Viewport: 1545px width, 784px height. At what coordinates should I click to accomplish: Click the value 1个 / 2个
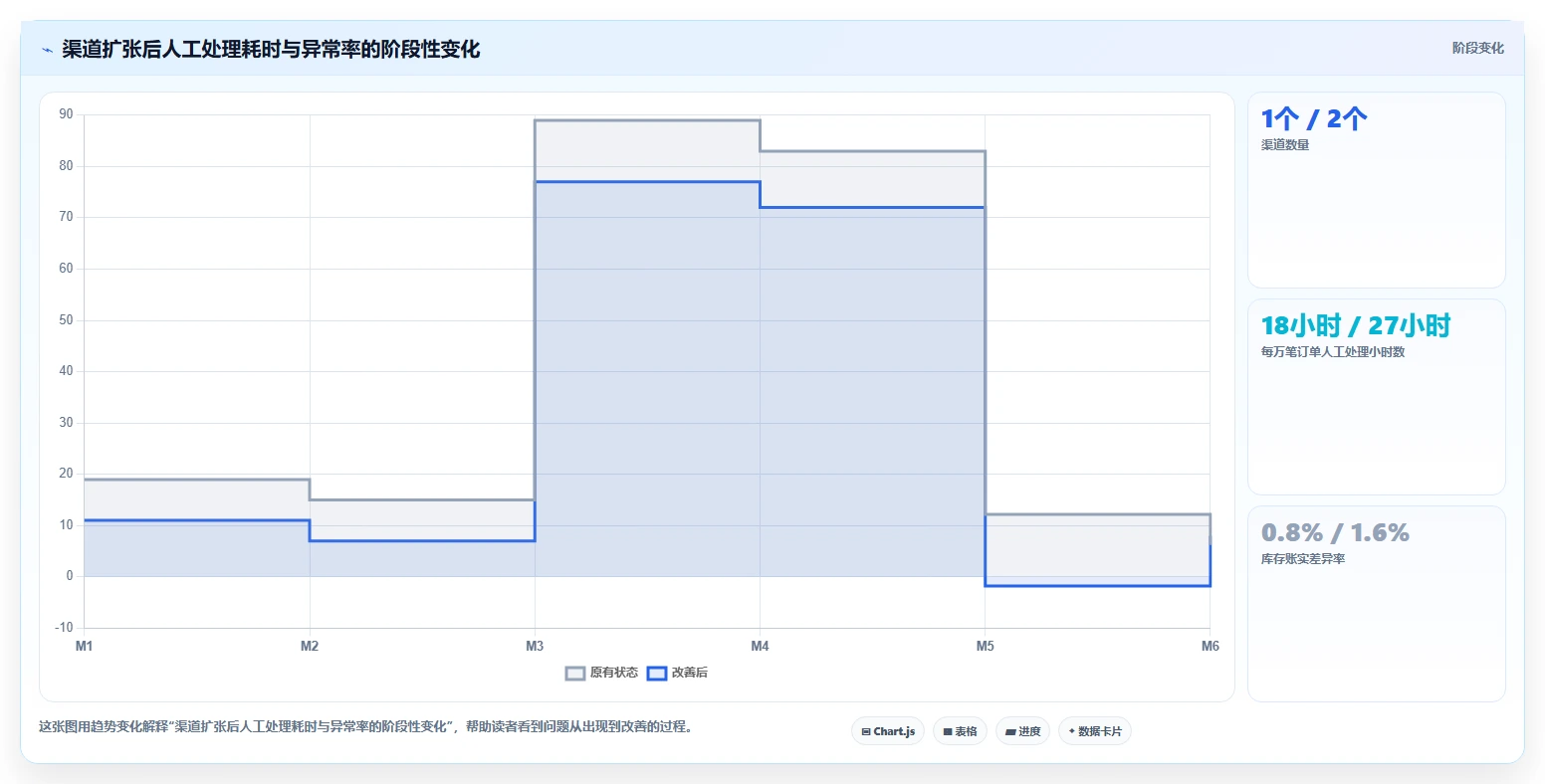pyautogui.click(x=1314, y=119)
